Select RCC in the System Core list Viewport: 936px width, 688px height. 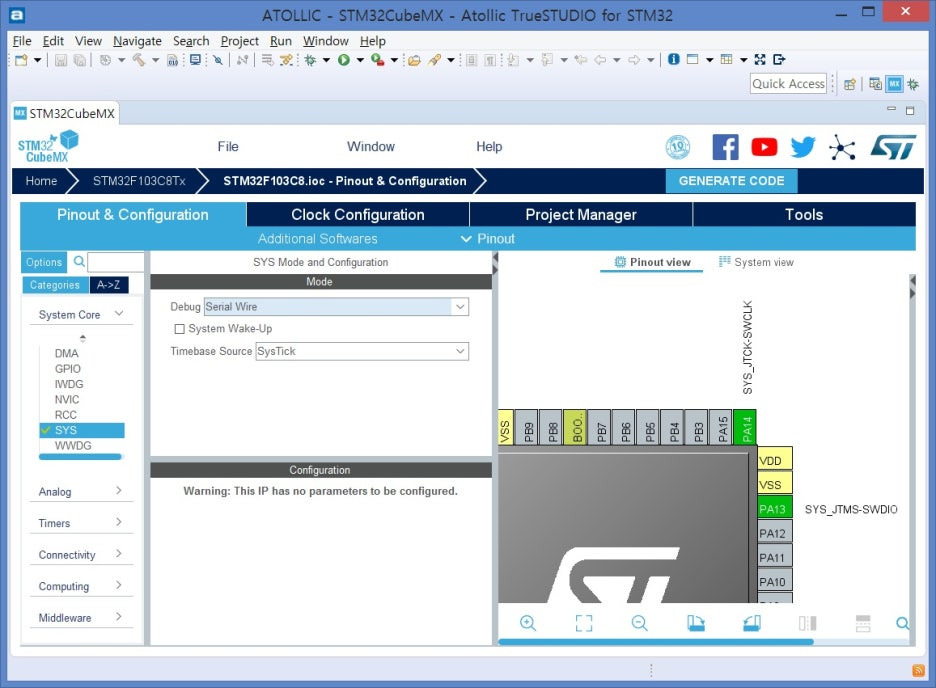click(66, 415)
